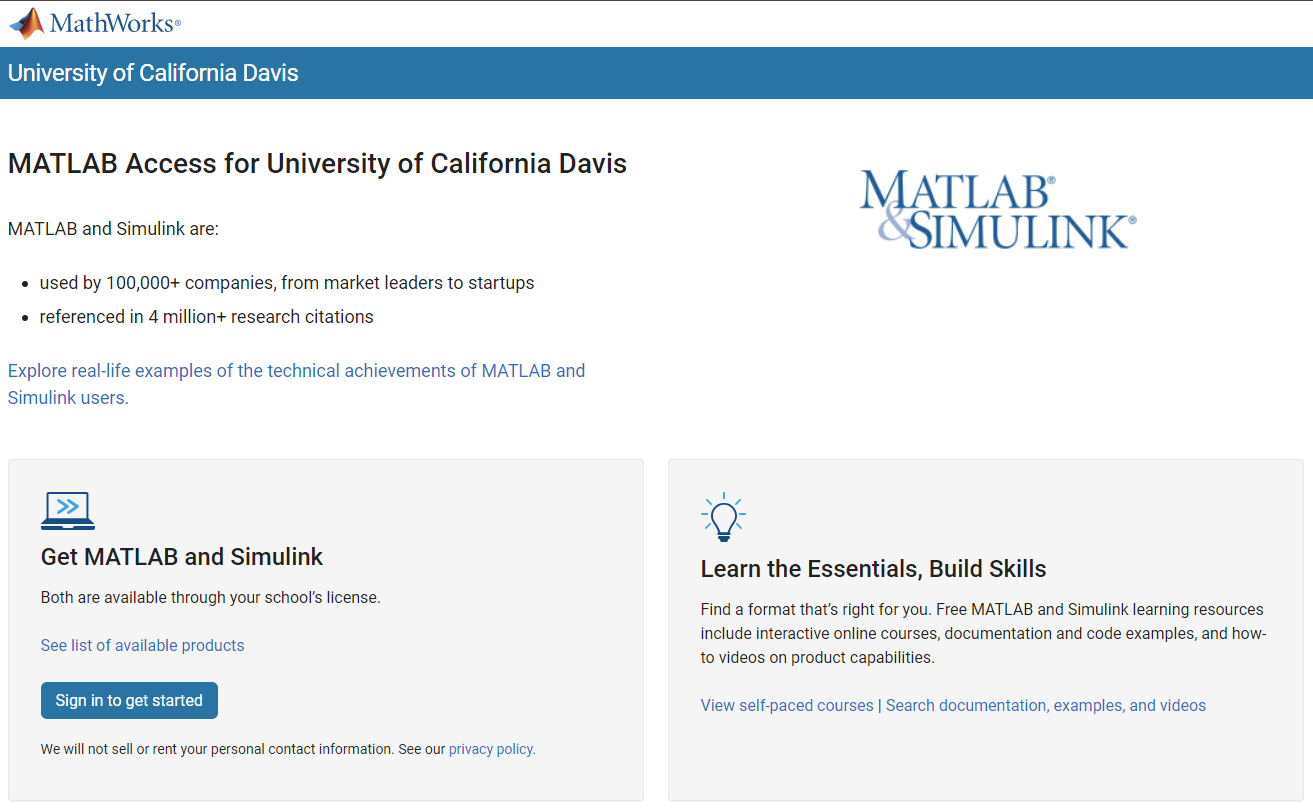Click the school's license availability sentence
Viewport: 1313px width, 810px height.
tap(210, 598)
